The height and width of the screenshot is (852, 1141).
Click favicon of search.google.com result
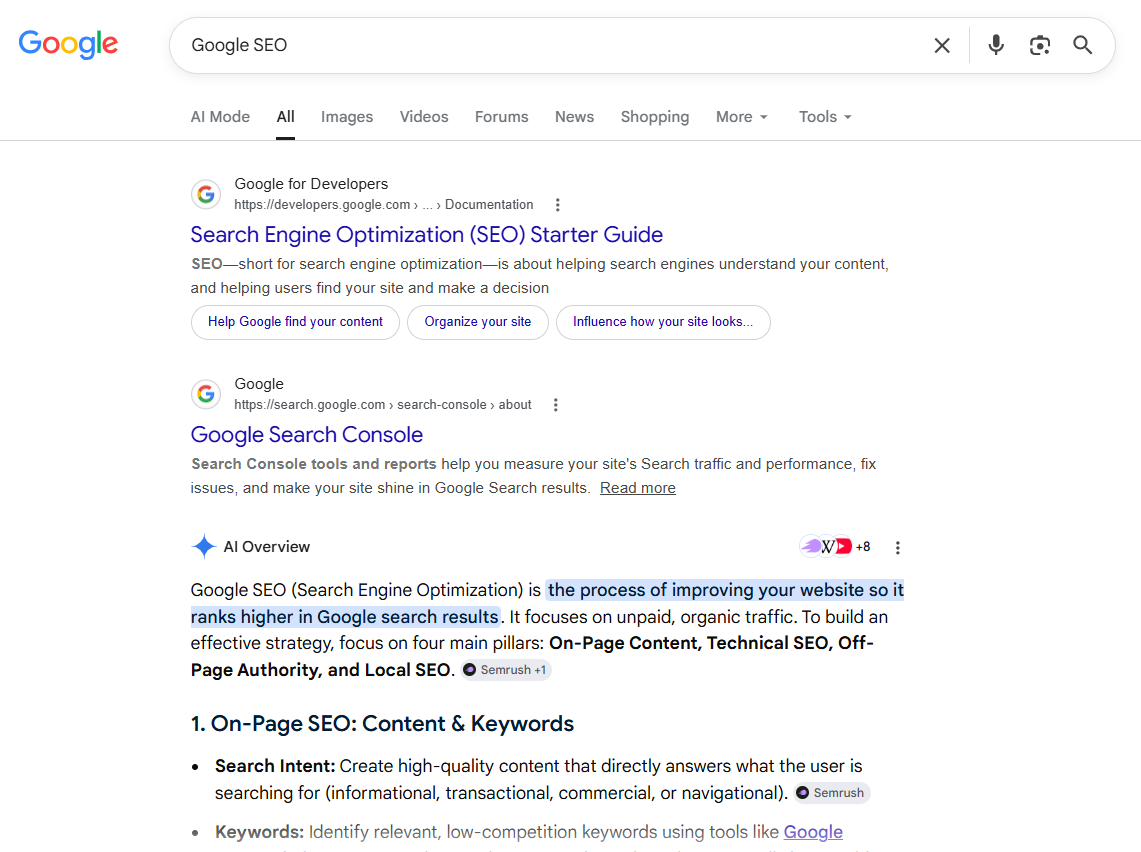coord(206,394)
